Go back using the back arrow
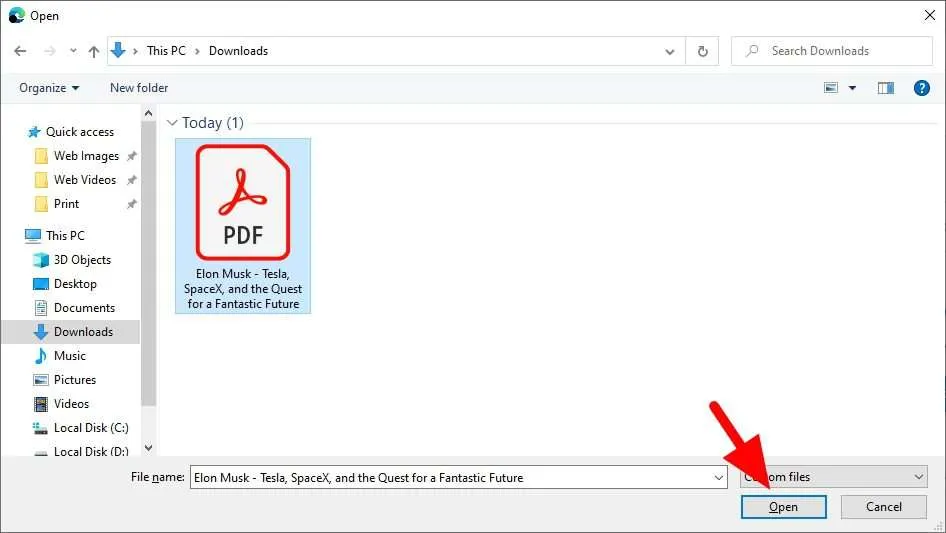Image resolution: width=946 pixels, height=533 pixels. pos(20,51)
